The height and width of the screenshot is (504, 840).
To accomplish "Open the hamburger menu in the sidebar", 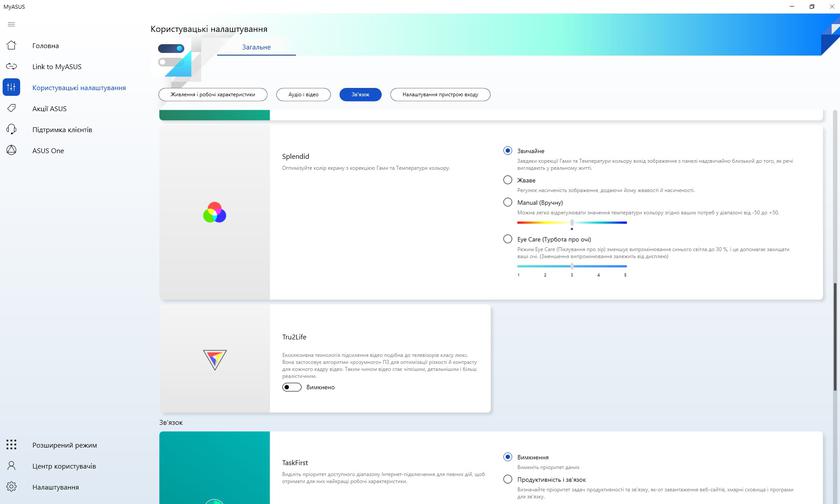I will click(x=11, y=24).
